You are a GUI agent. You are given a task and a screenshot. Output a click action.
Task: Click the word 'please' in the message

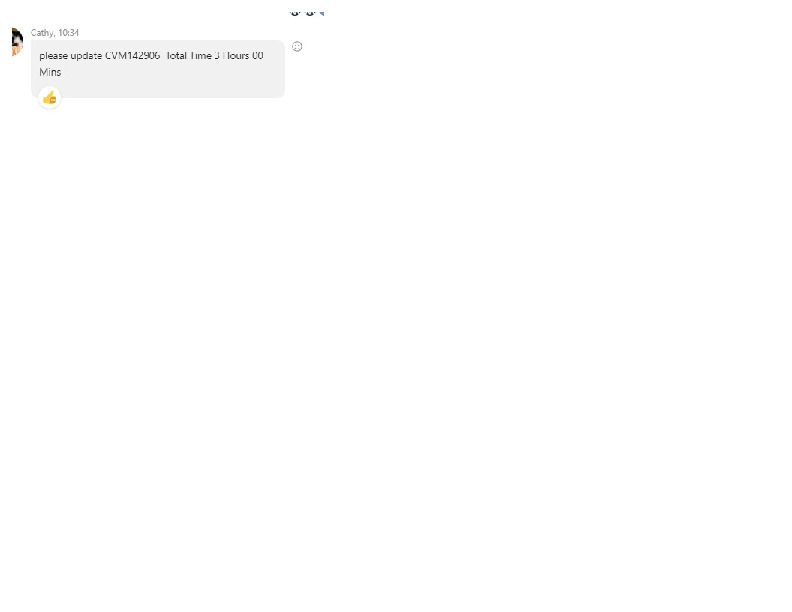tap(54, 56)
